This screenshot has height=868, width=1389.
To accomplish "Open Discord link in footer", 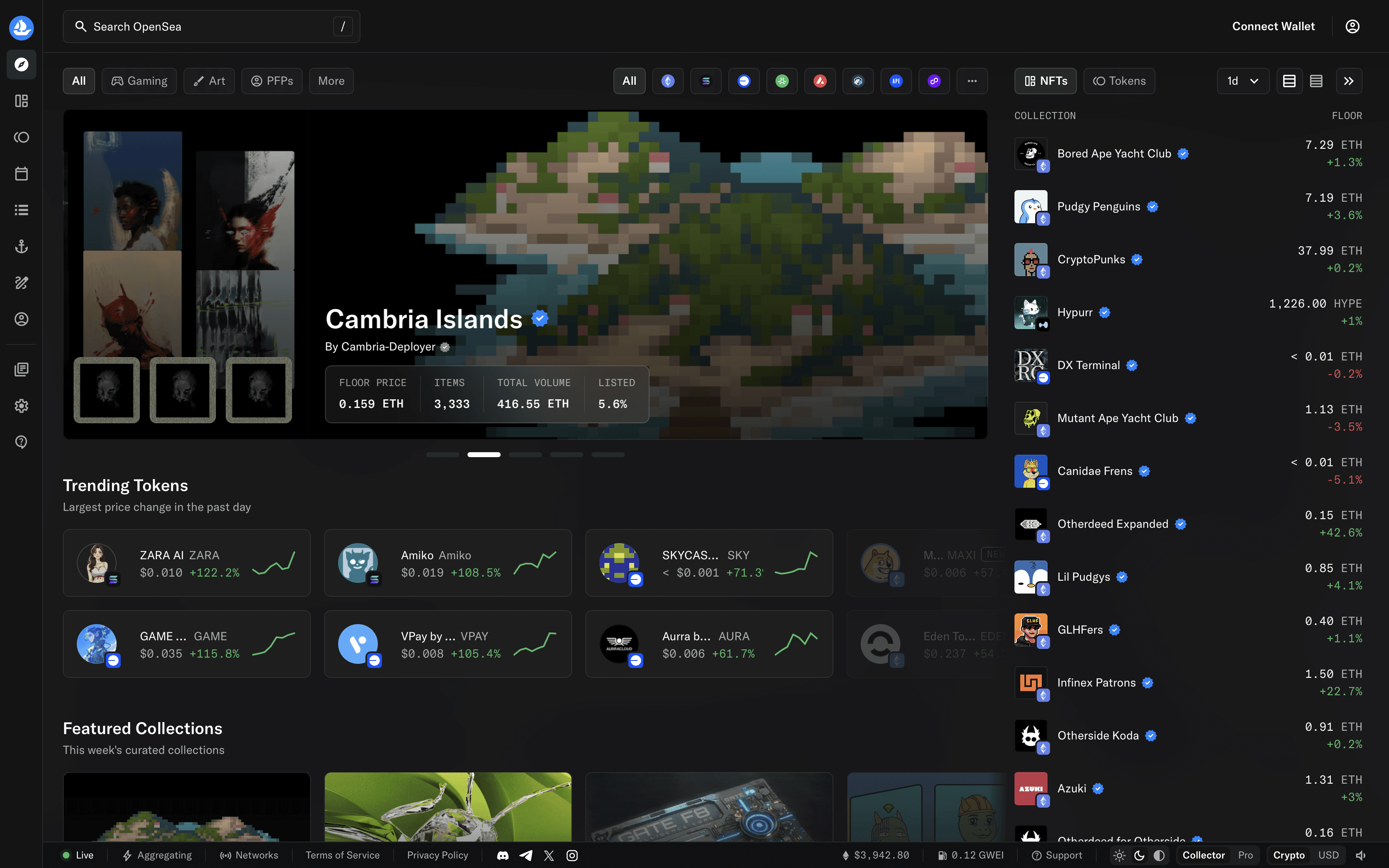I will click(503, 855).
